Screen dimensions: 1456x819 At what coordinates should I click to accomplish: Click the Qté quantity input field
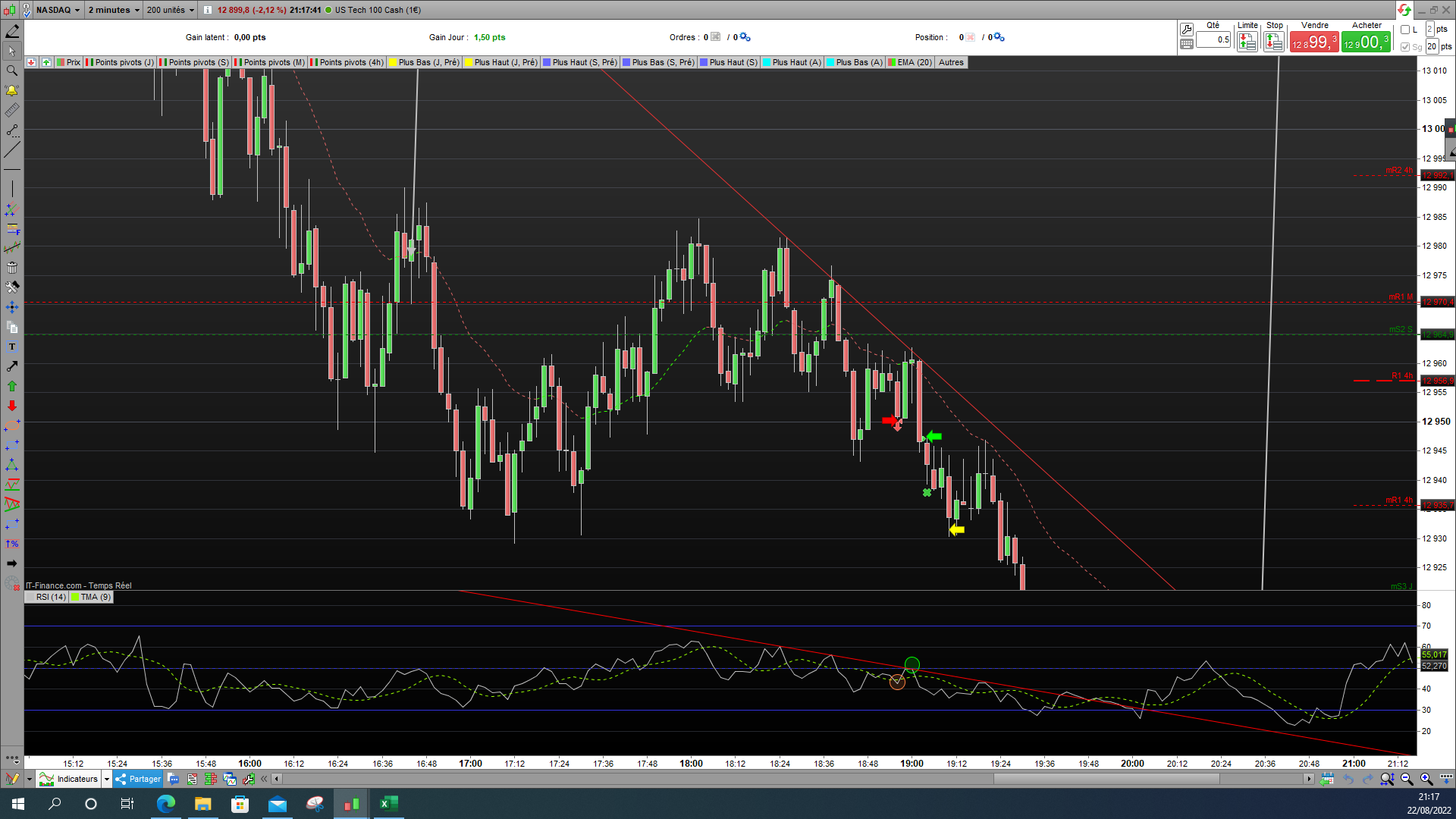1213,39
